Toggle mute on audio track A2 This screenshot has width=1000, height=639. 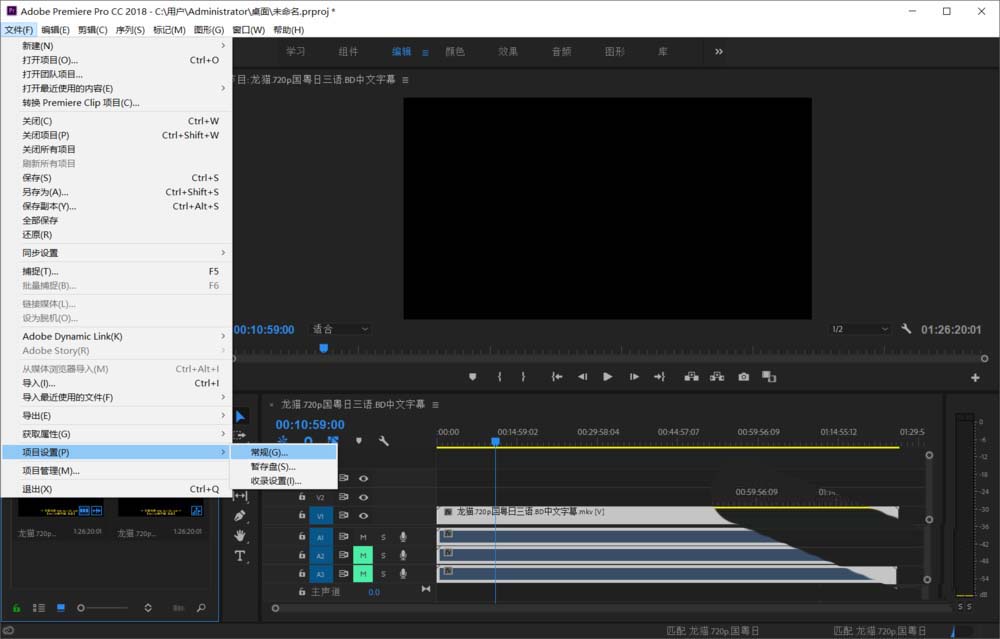click(363, 555)
